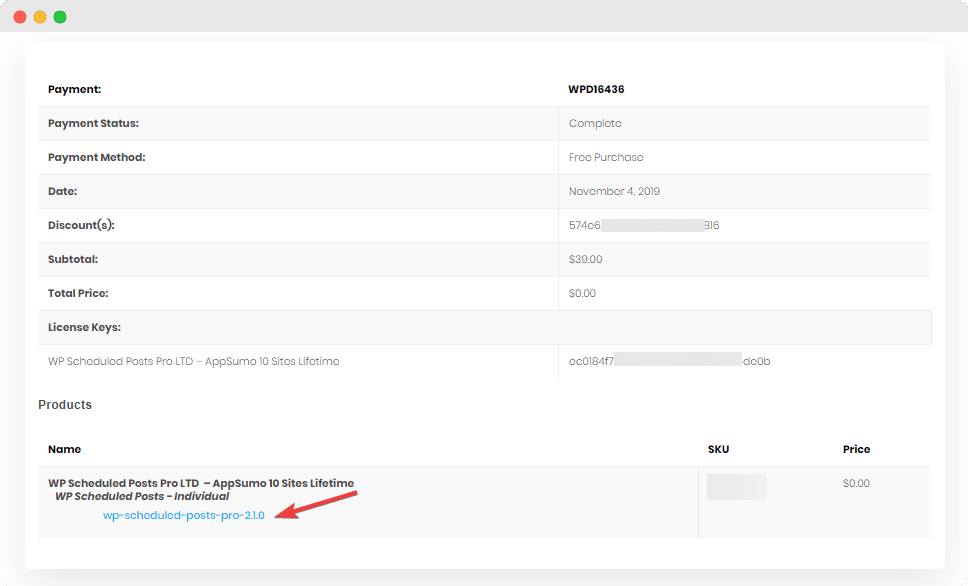The image size is (968, 586).
Task: Click the 'Complete' payment status value
Action: [x=595, y=123]
